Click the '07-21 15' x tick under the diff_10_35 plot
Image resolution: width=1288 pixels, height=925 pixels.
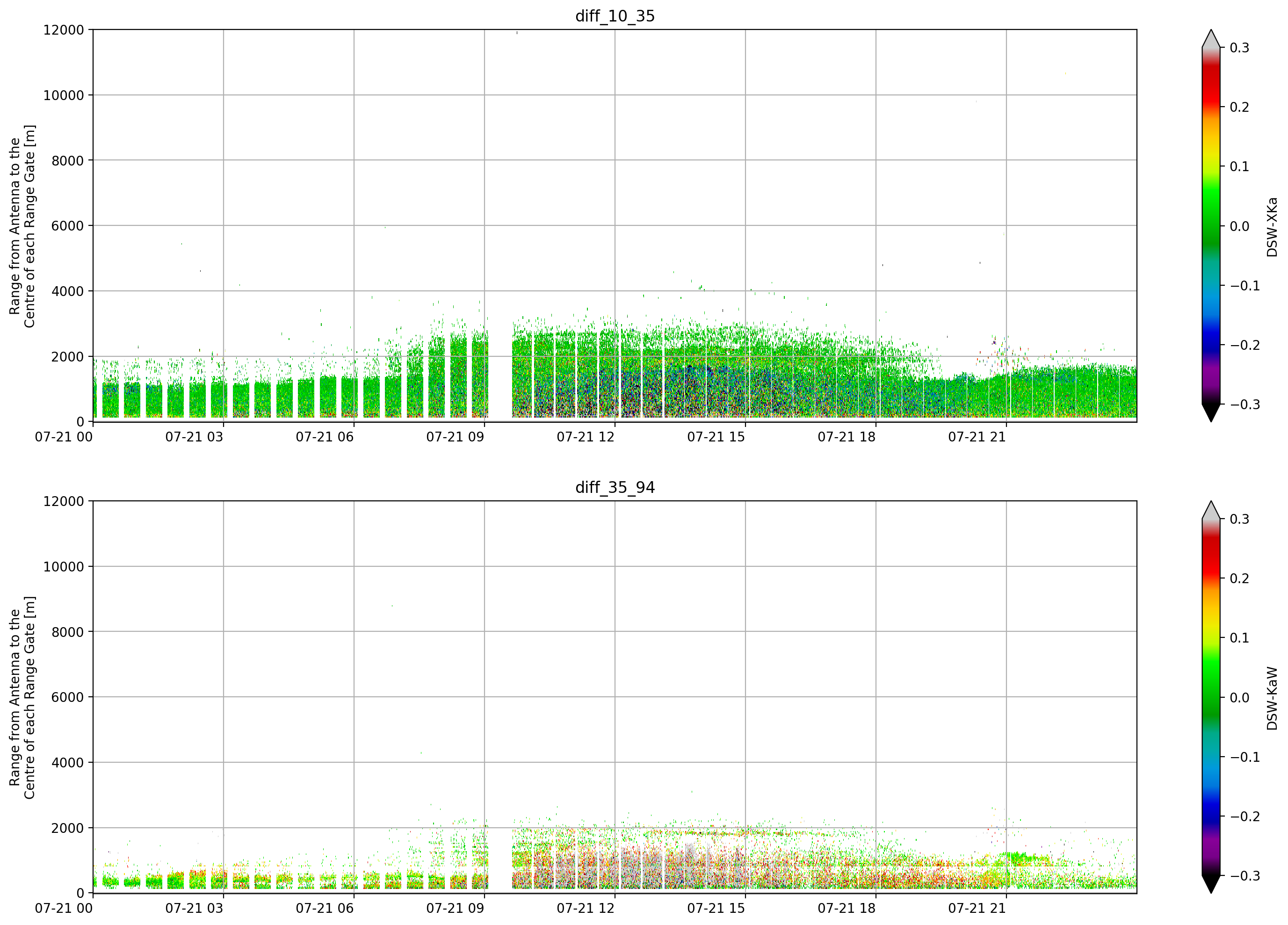(x=716, y=437)
